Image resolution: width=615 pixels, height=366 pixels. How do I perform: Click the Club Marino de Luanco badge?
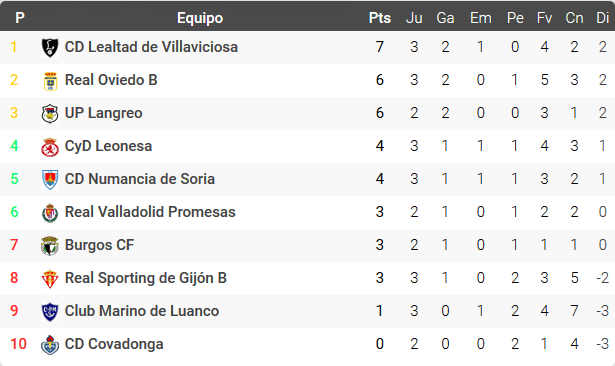50,312
